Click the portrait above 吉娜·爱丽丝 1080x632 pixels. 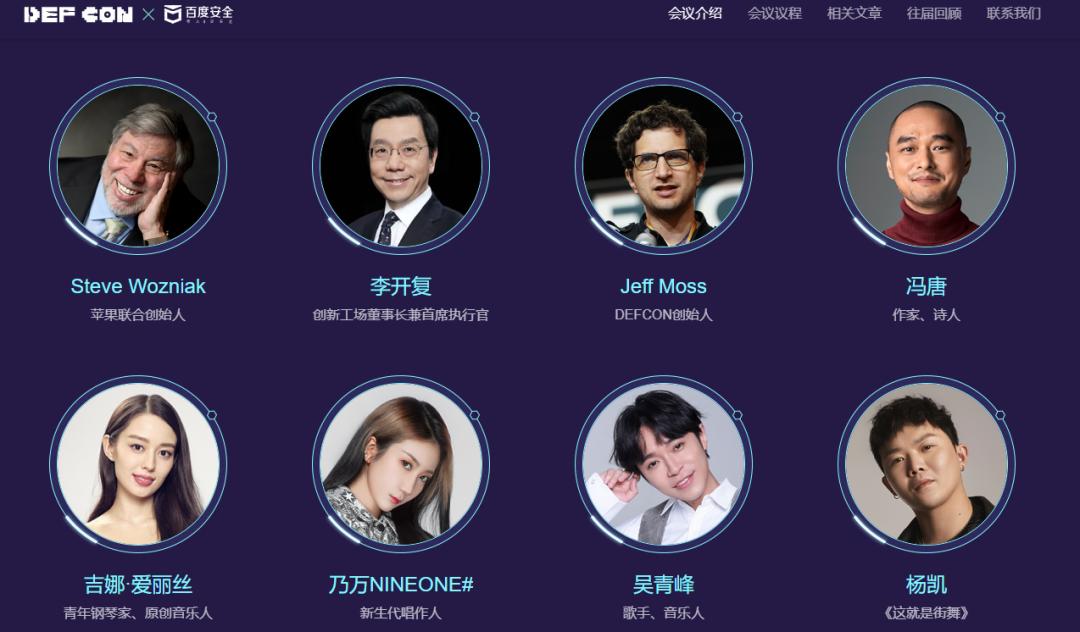(x=138, y=463)
